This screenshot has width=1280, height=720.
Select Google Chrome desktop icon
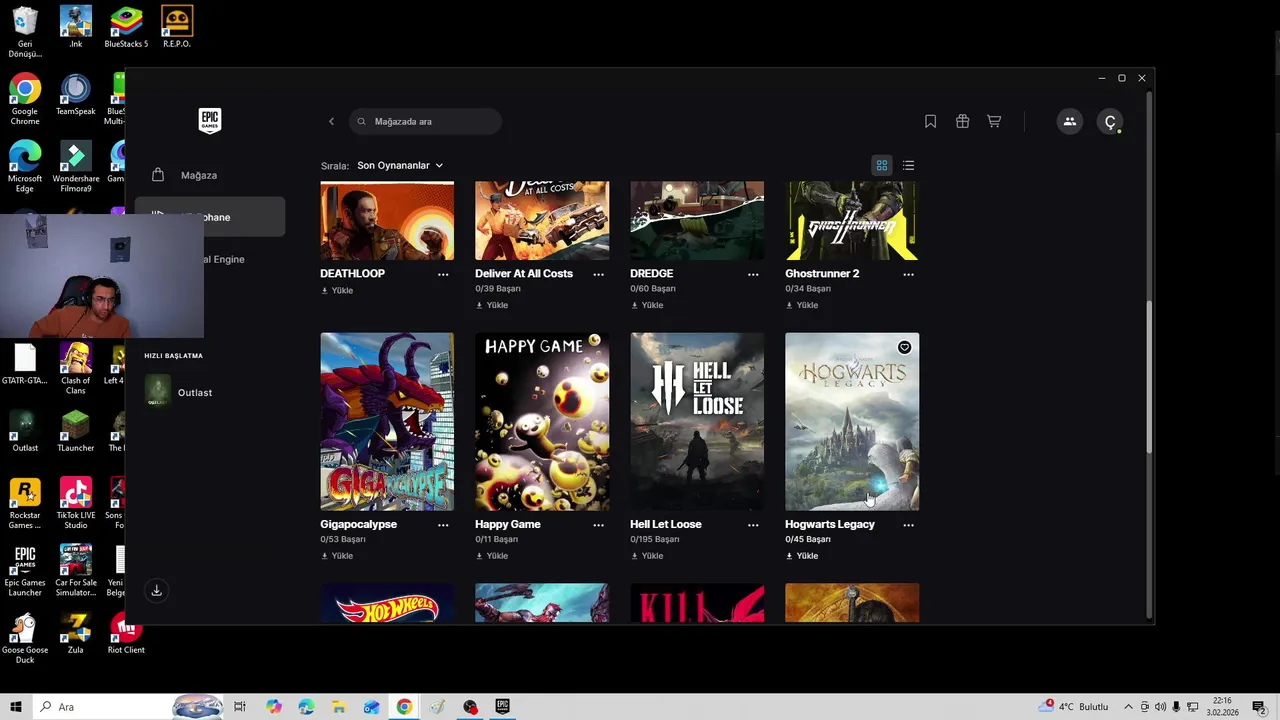[25, 100]
